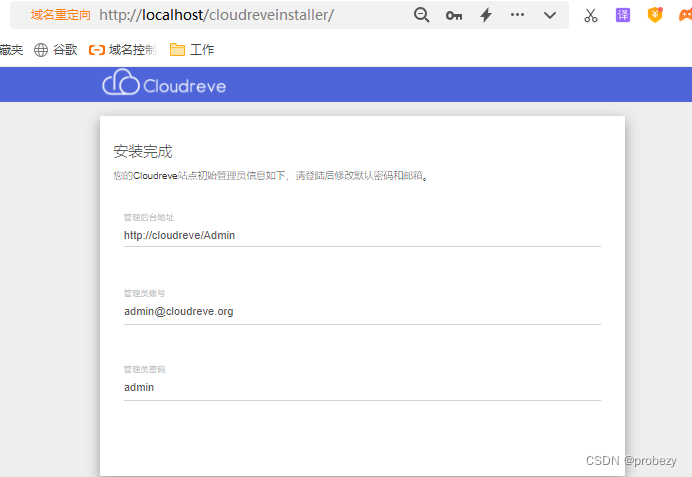Open the three-dots more options menu
This screenshot has height=477, width=692.
coord(517,15)
